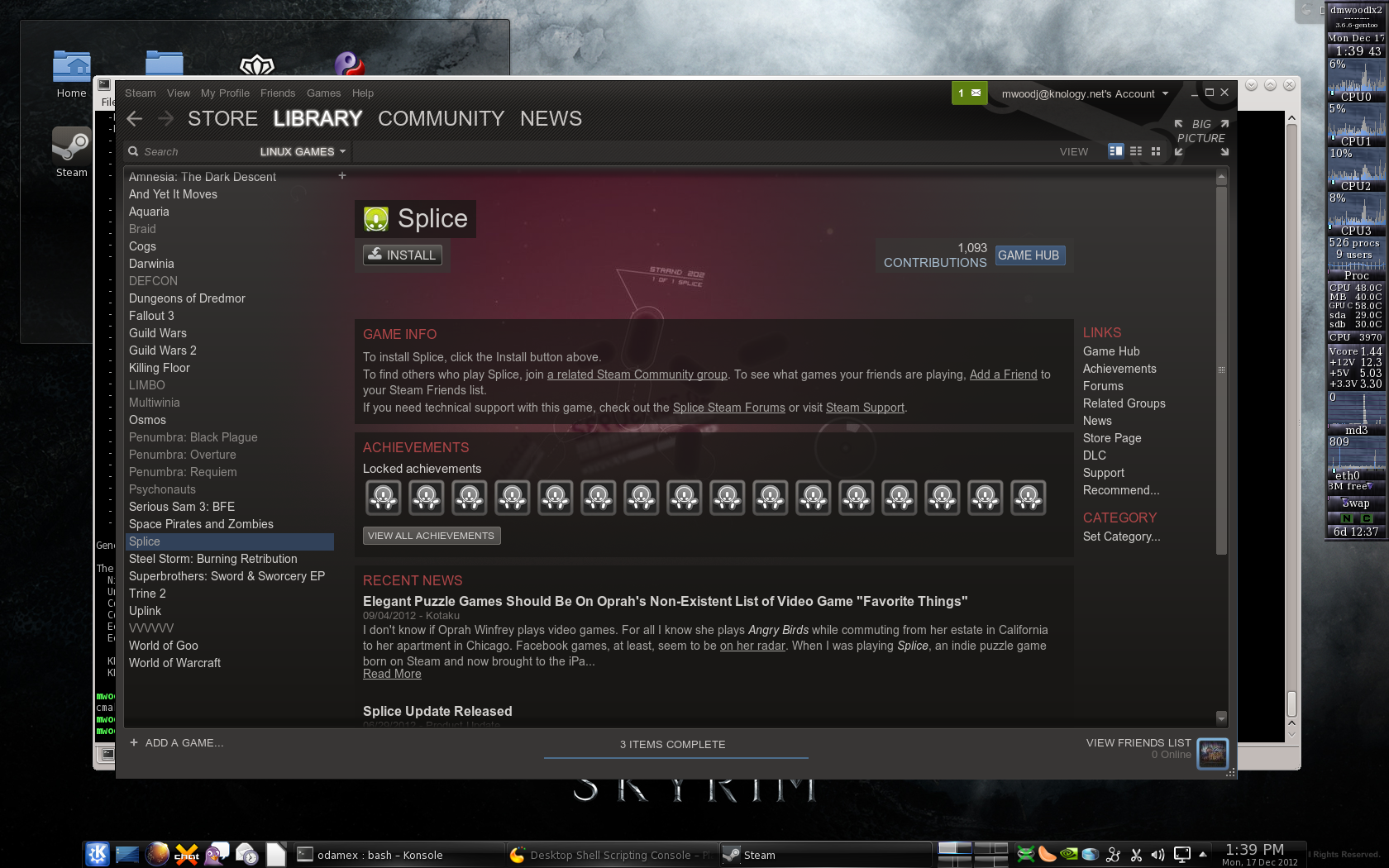This screenshot has height=868, width=1389.
Task: Enter Big Picture mode
Action: [1201, 132]
